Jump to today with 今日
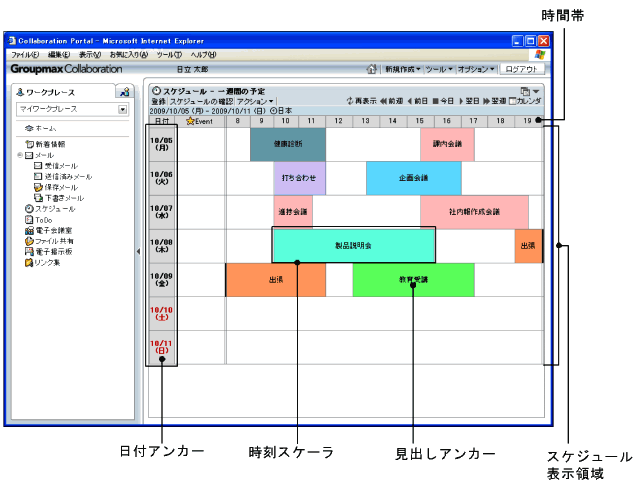 [x=443, y=101]
